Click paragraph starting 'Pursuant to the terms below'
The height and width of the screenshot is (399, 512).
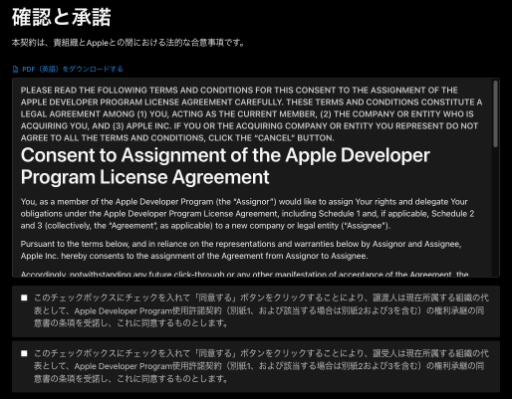point(241,250)
